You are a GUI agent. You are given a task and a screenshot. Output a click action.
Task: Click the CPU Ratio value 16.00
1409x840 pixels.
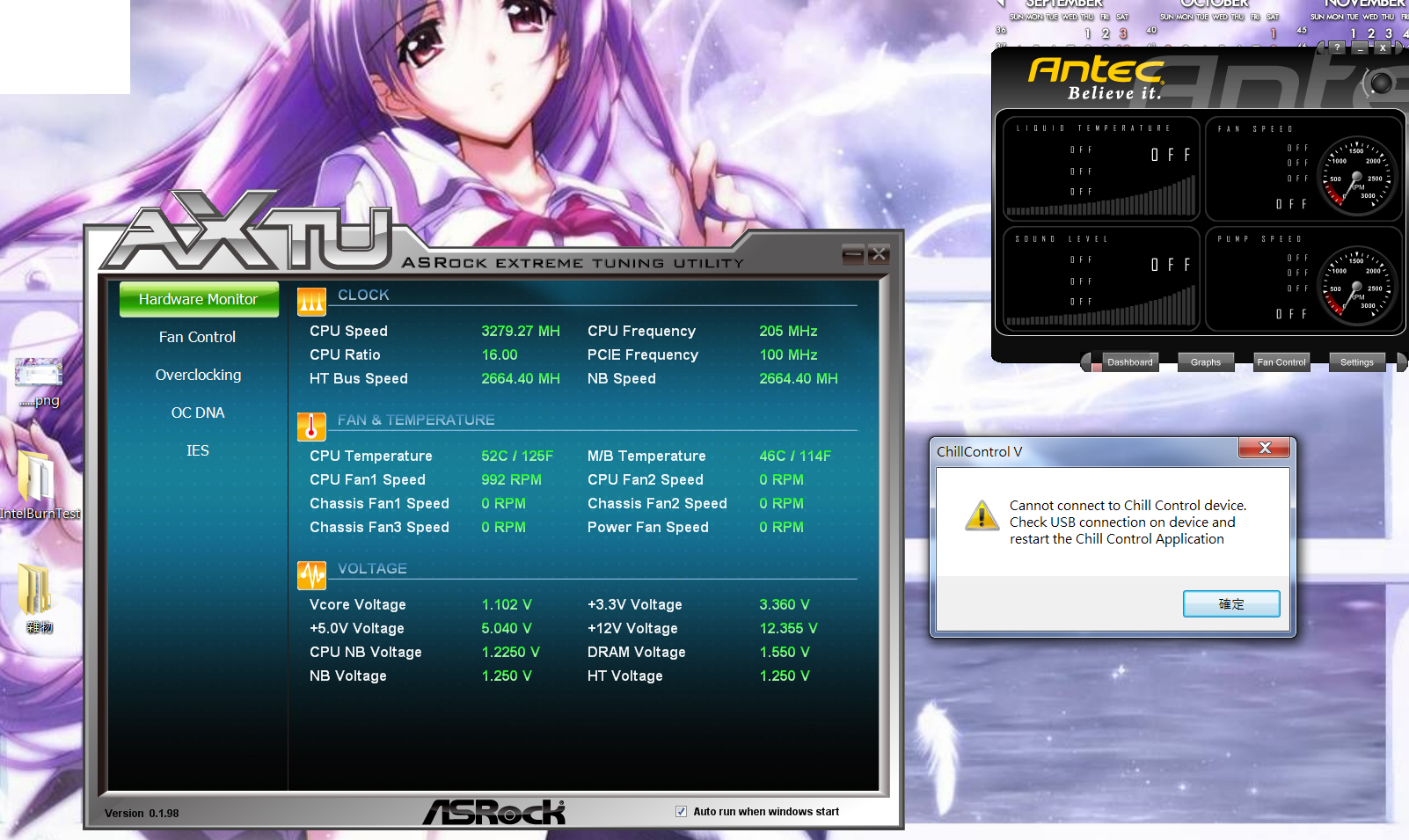[x=500, y=354]
